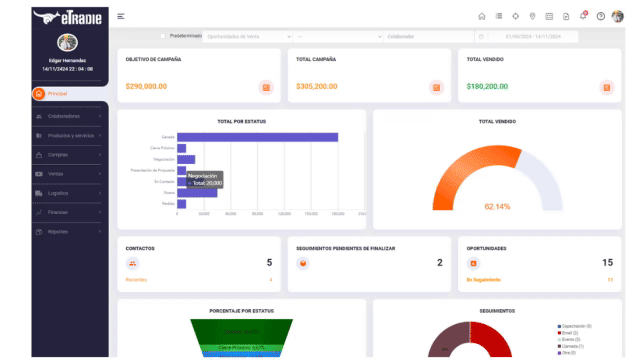
Task: Open the calendar icon in top bar
Action: click(549, 16)
